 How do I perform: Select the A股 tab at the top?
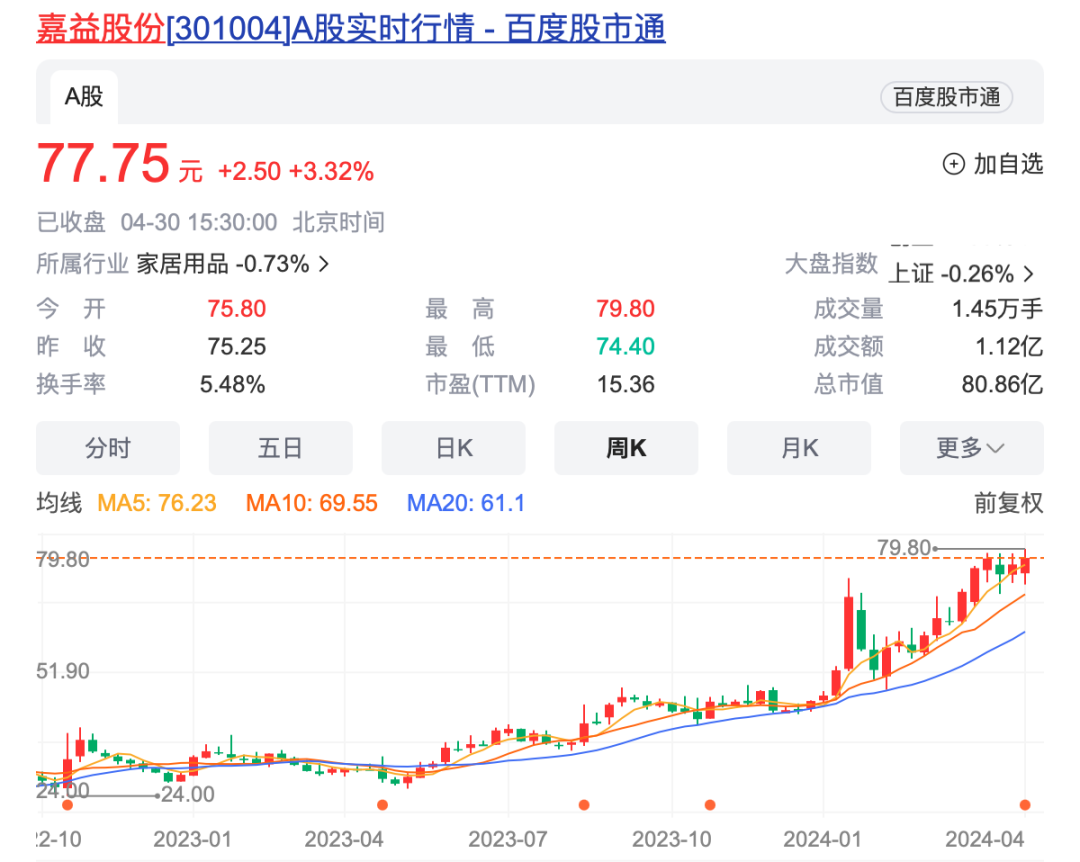83,97
